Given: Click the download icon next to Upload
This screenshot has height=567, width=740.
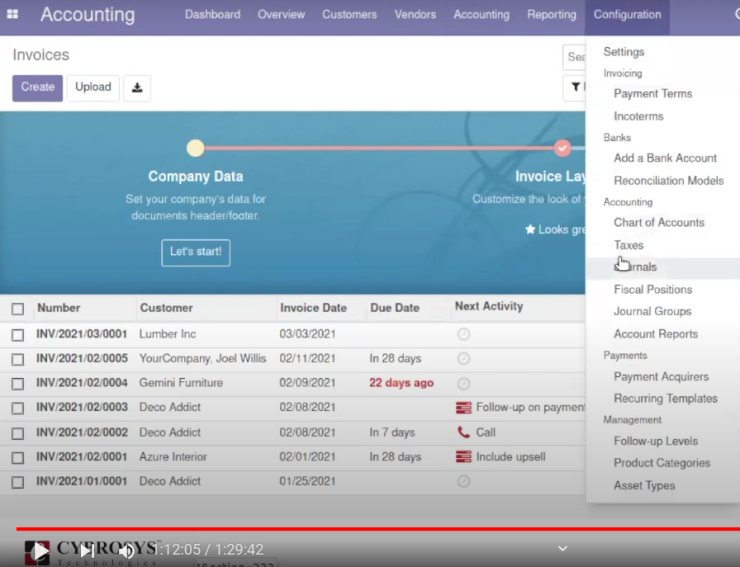Looking at the screenshot, I should (x=137, y=88).
